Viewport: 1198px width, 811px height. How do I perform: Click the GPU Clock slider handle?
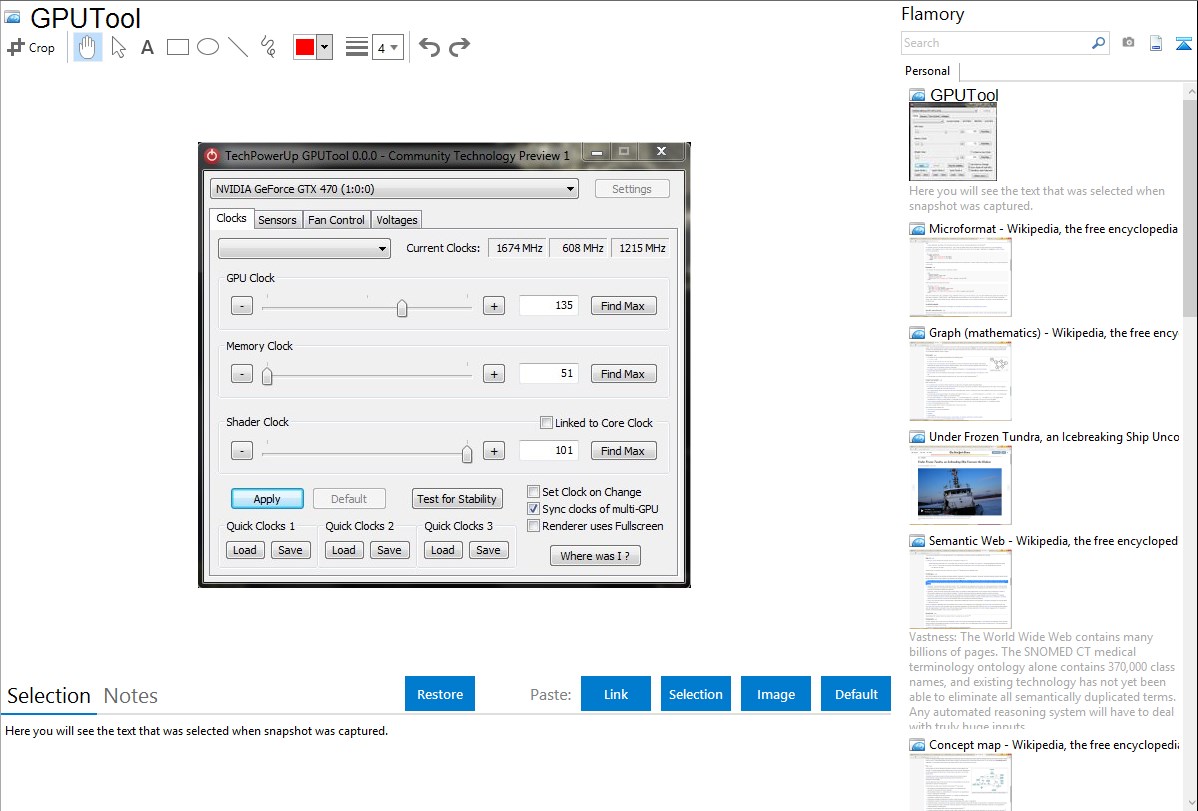point(402,308)
